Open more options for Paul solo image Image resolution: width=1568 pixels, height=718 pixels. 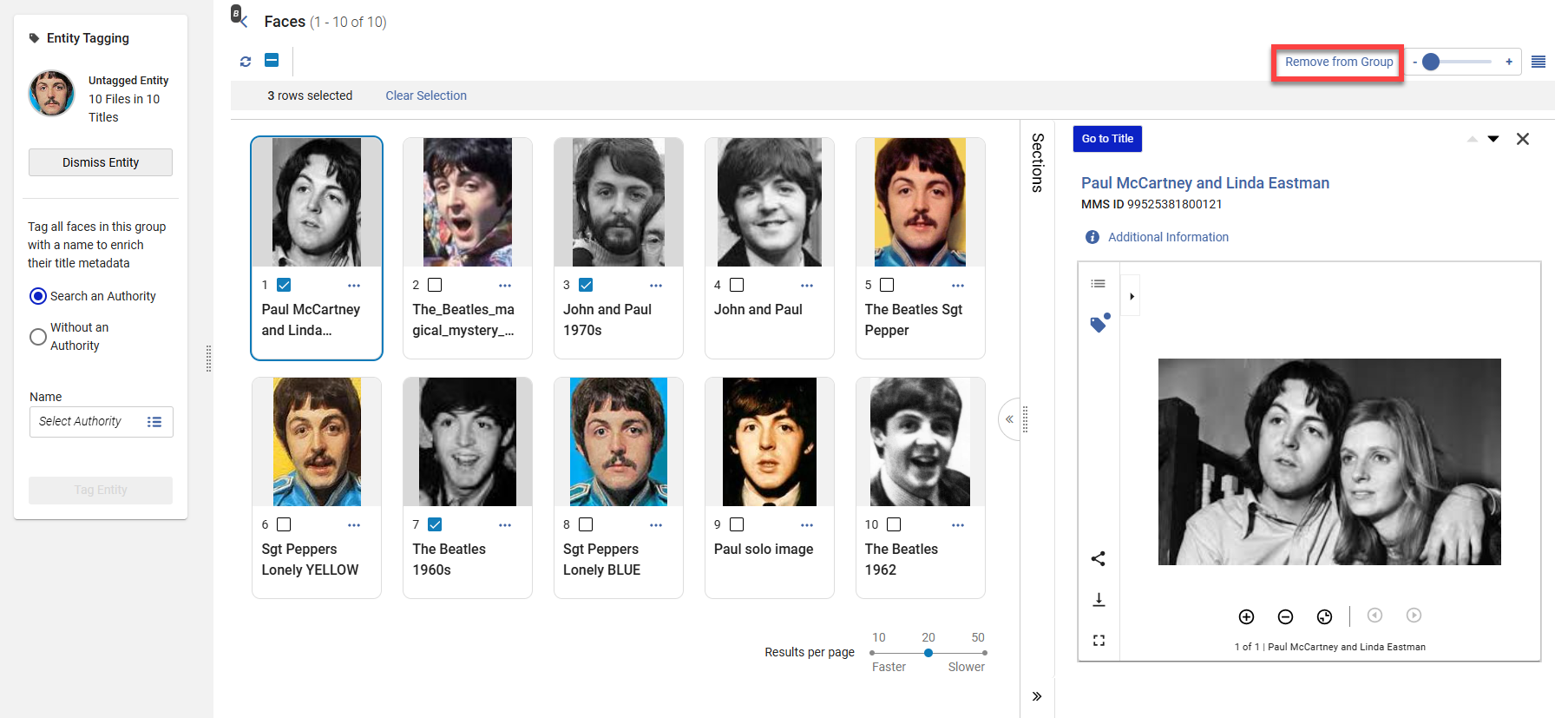coord(806,525)
